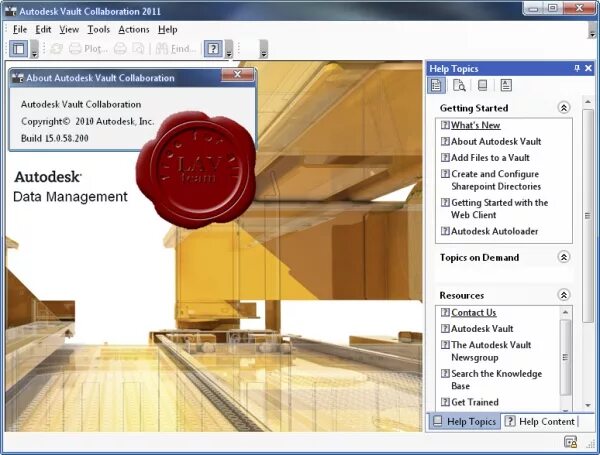
Task: Open The Autodesk Vault Newsgroup link
Action: click(x=491, y=351)
